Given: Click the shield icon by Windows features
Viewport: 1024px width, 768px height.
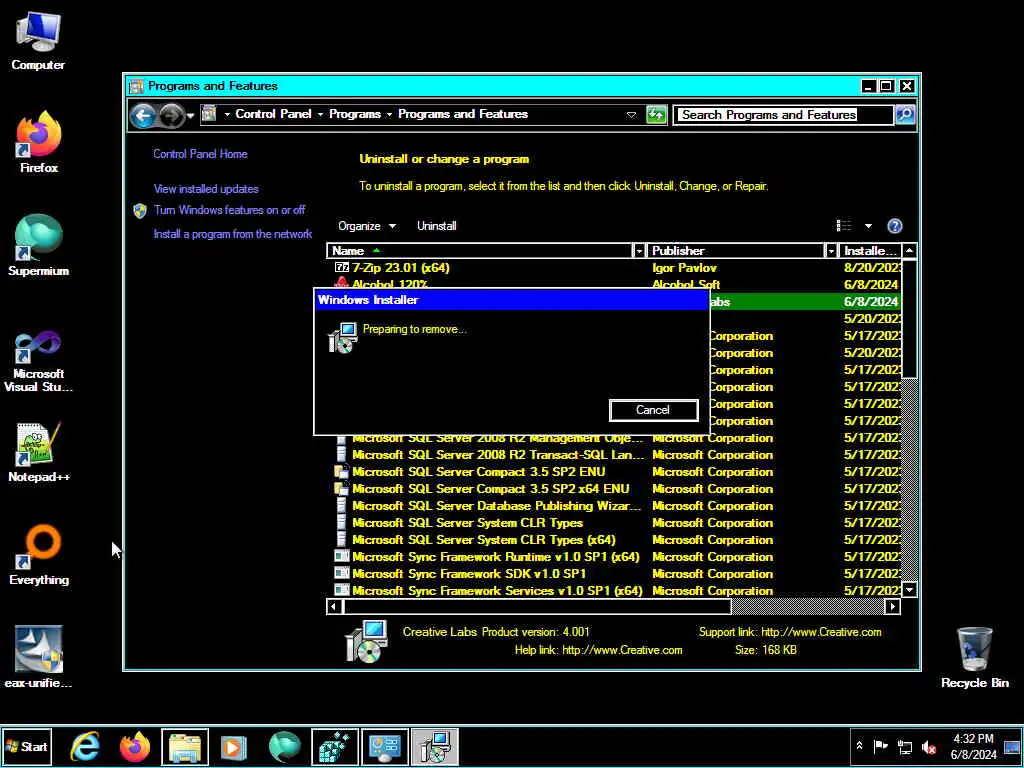Looking at the screenshot, I should tap(140, 210).
